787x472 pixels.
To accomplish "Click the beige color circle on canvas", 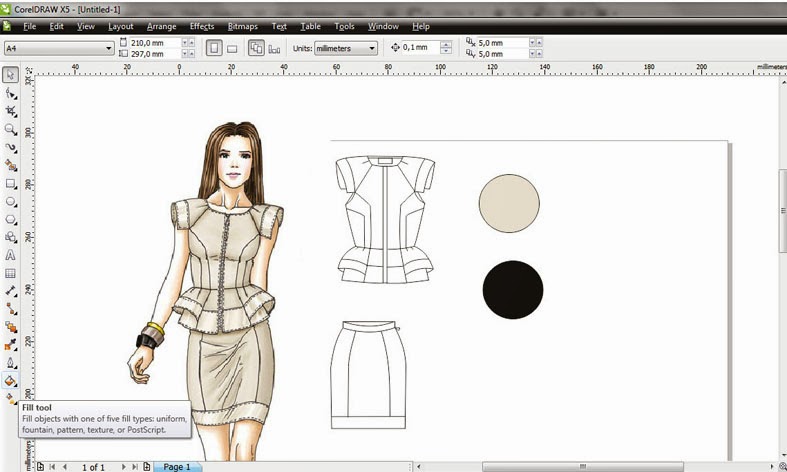I will 509,202.
